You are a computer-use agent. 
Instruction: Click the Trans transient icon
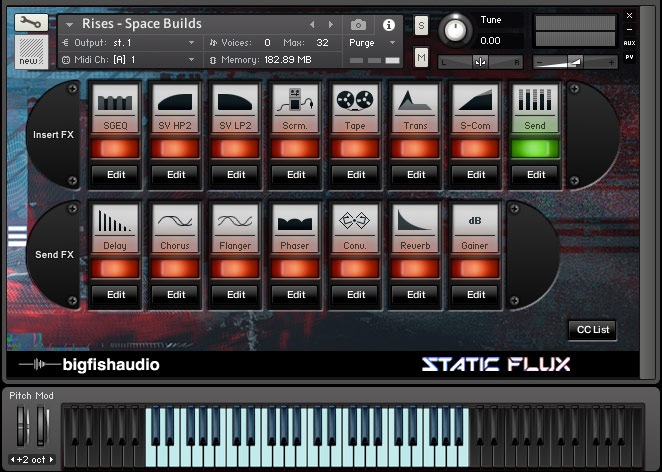(415, 102)
